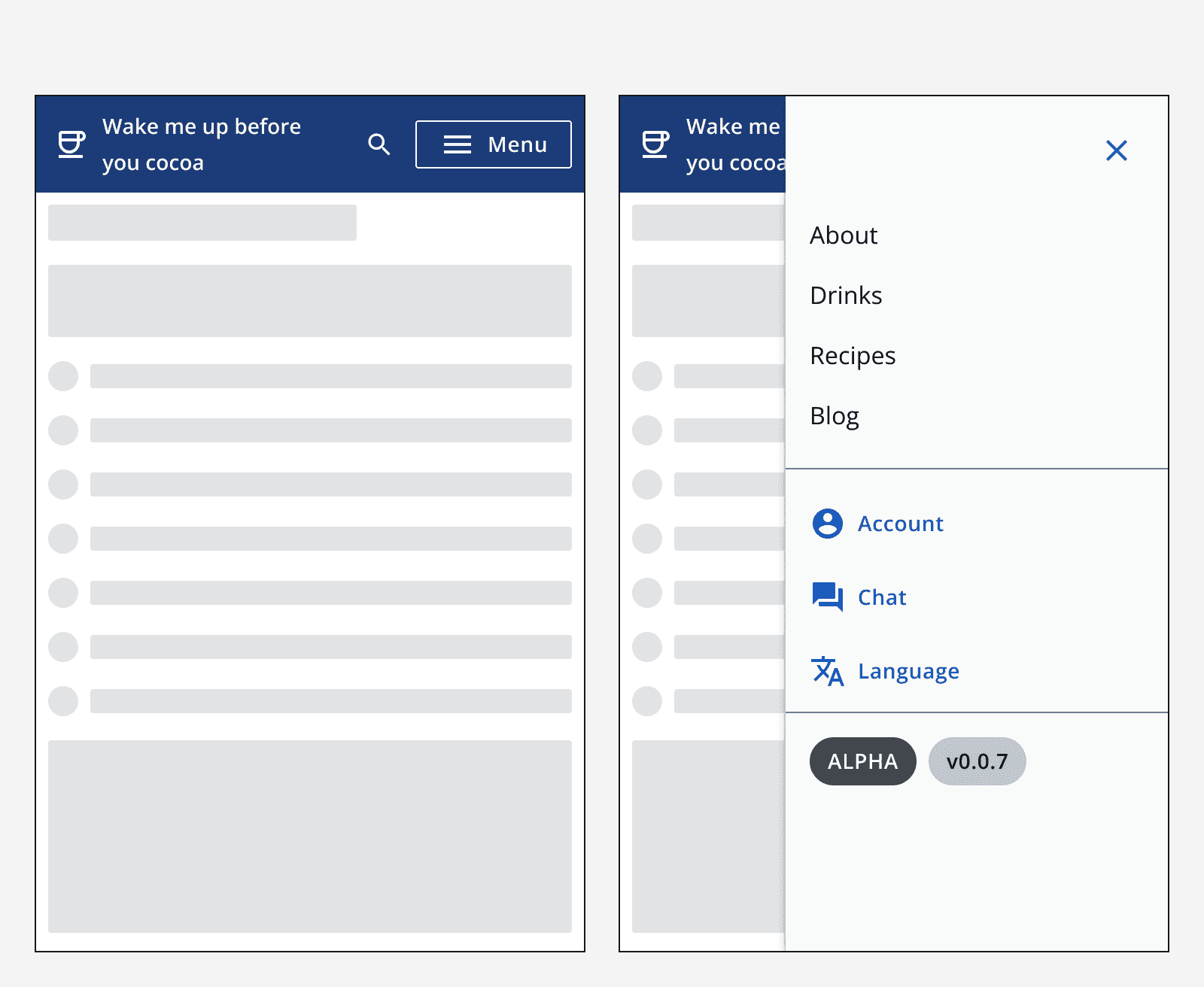Open the Blog page
Screen dimensions: 1204x987
coord(835,415)
